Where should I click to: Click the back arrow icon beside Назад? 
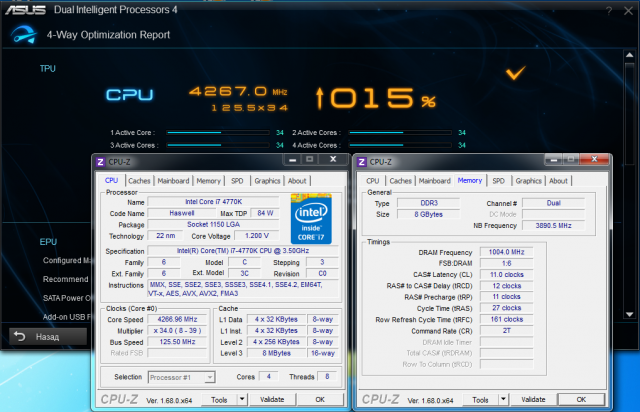coord(20,336)
